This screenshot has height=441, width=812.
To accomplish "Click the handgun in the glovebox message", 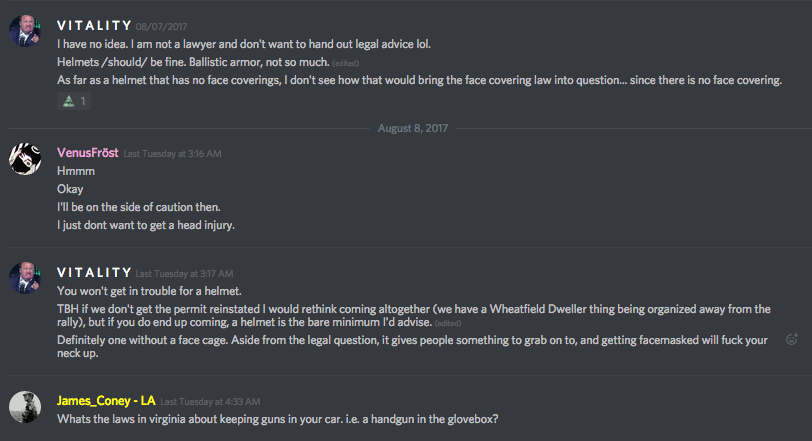I will 277,419.
